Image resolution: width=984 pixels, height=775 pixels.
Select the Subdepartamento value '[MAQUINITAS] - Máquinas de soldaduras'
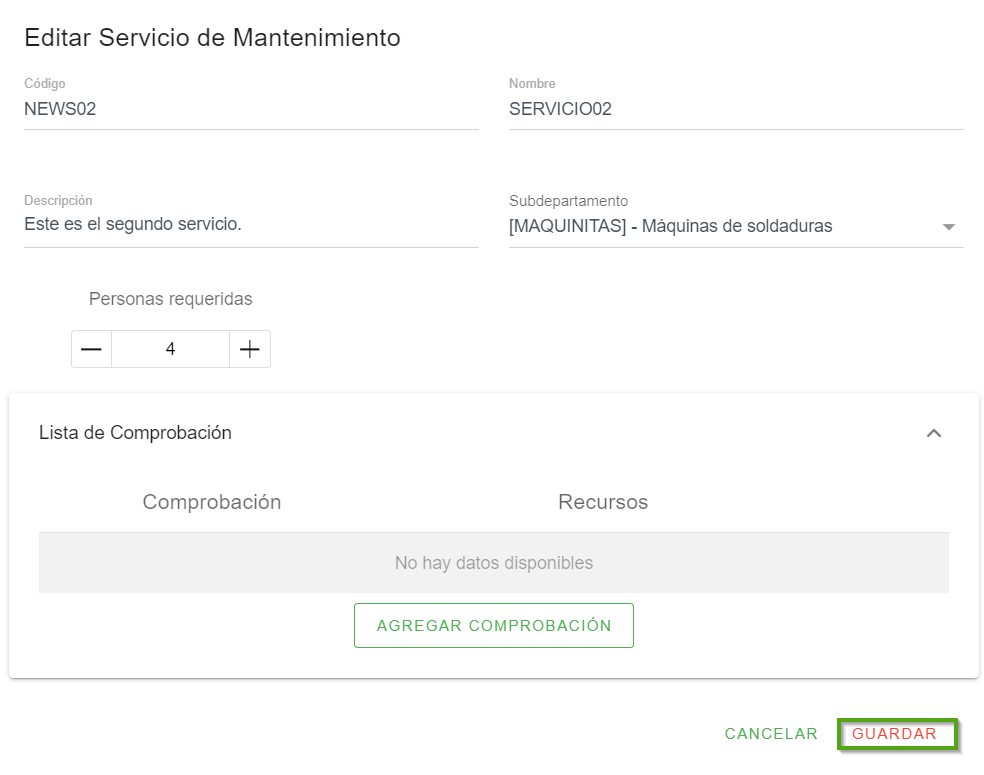pos(670,226)
